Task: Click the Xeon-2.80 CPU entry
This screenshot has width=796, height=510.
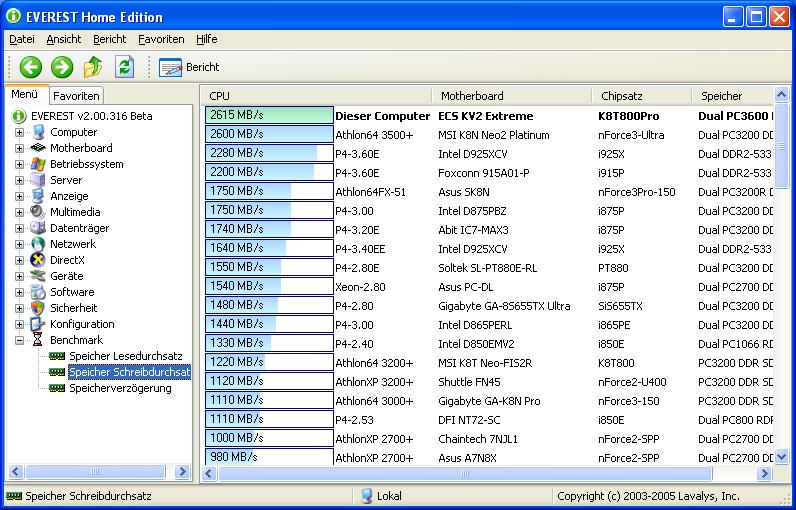Action: point(360,287)
